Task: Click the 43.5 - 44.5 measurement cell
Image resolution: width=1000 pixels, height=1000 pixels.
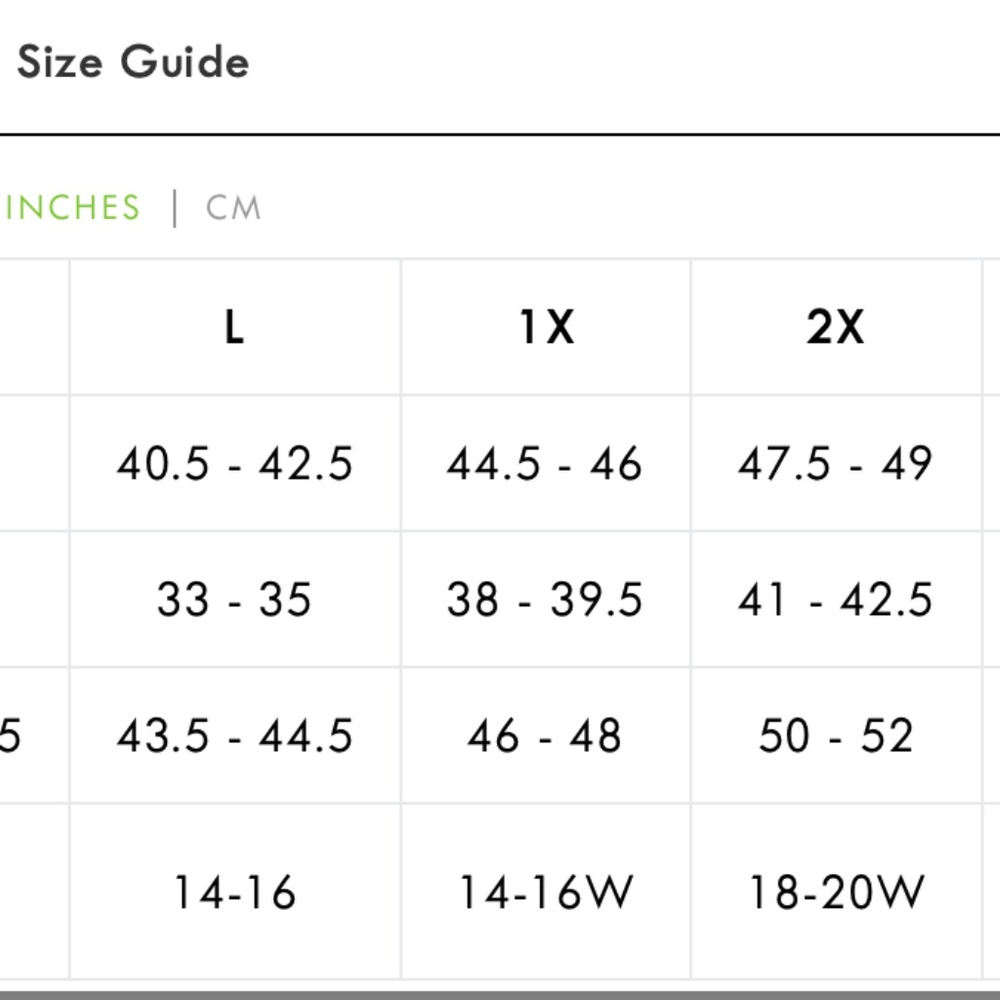Action: click(x=235, y=736)
